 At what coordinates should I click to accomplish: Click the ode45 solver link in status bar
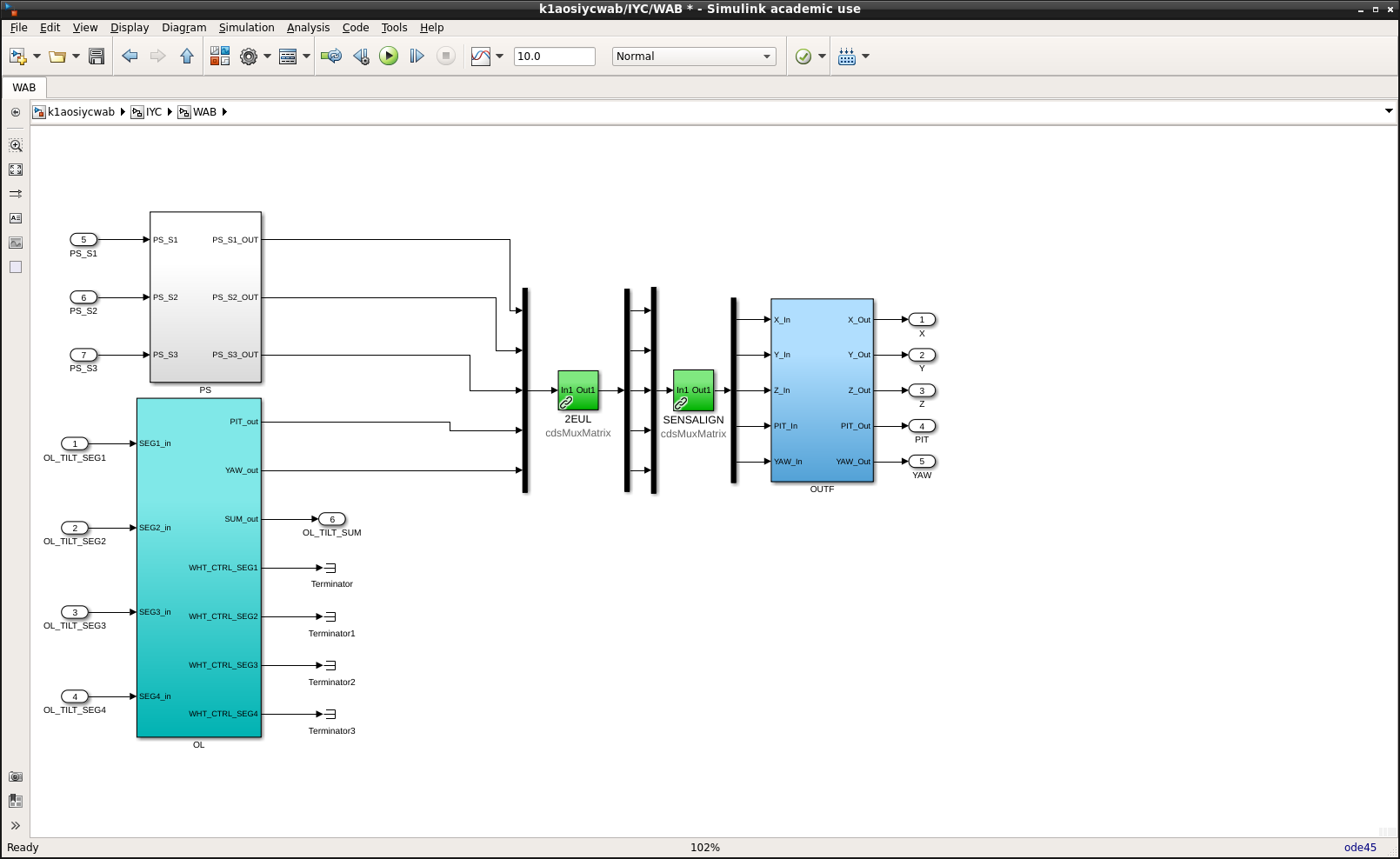(x=1360, y=848)
